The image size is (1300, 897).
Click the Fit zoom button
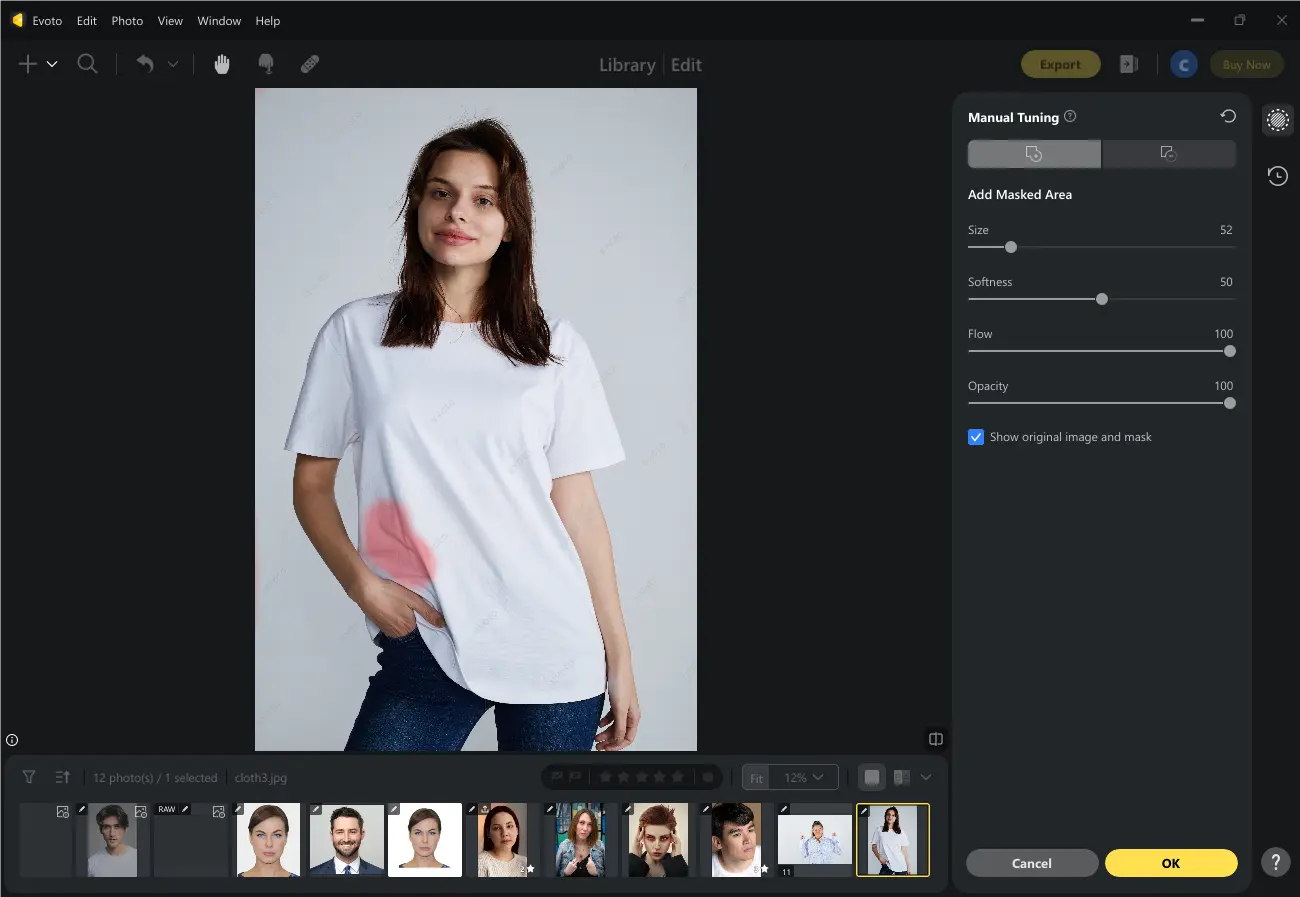point(756,777)
